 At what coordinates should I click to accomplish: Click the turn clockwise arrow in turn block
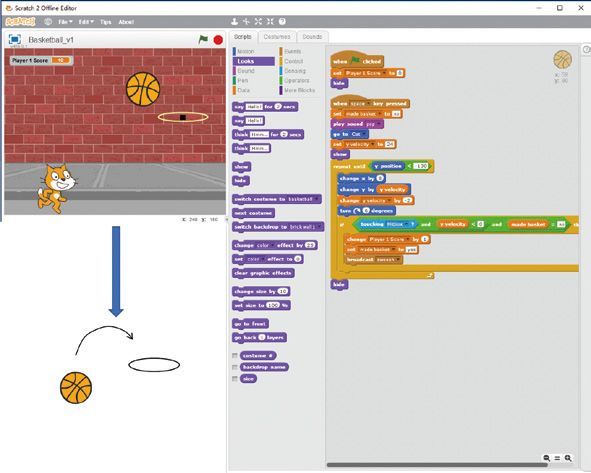(x=357, y=211)
